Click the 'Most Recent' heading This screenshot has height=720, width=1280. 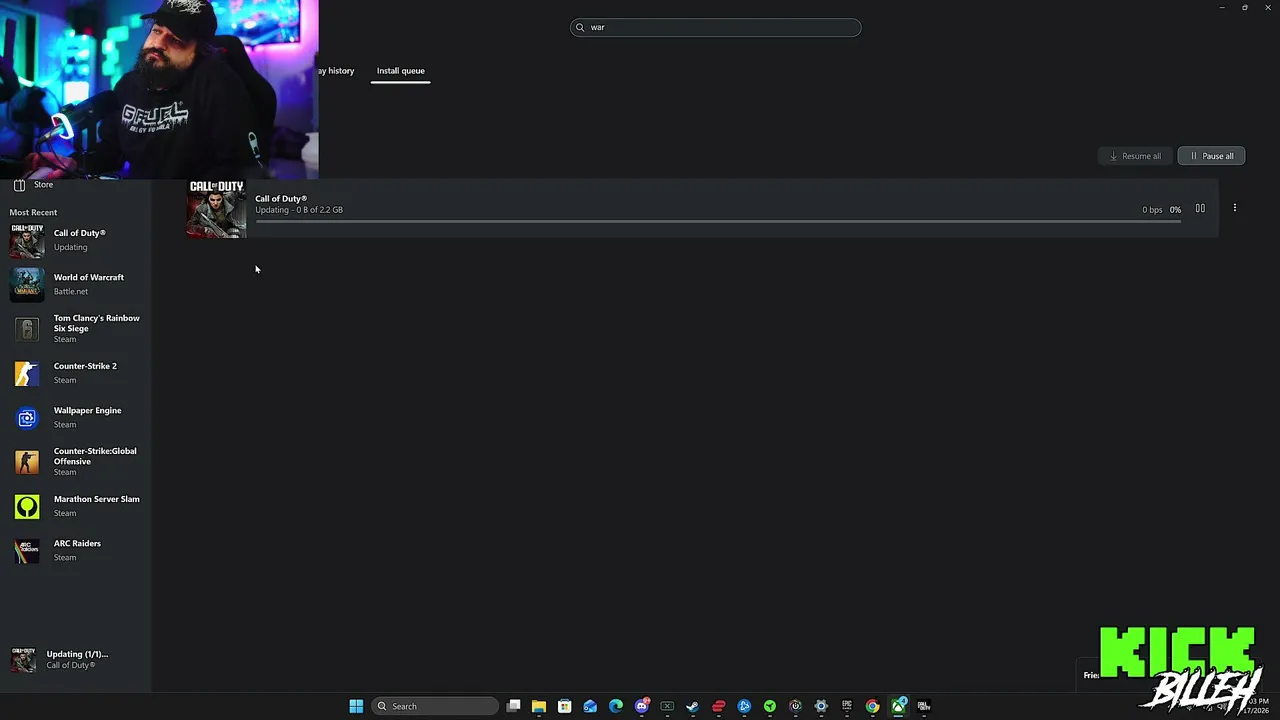coord(33,212)
